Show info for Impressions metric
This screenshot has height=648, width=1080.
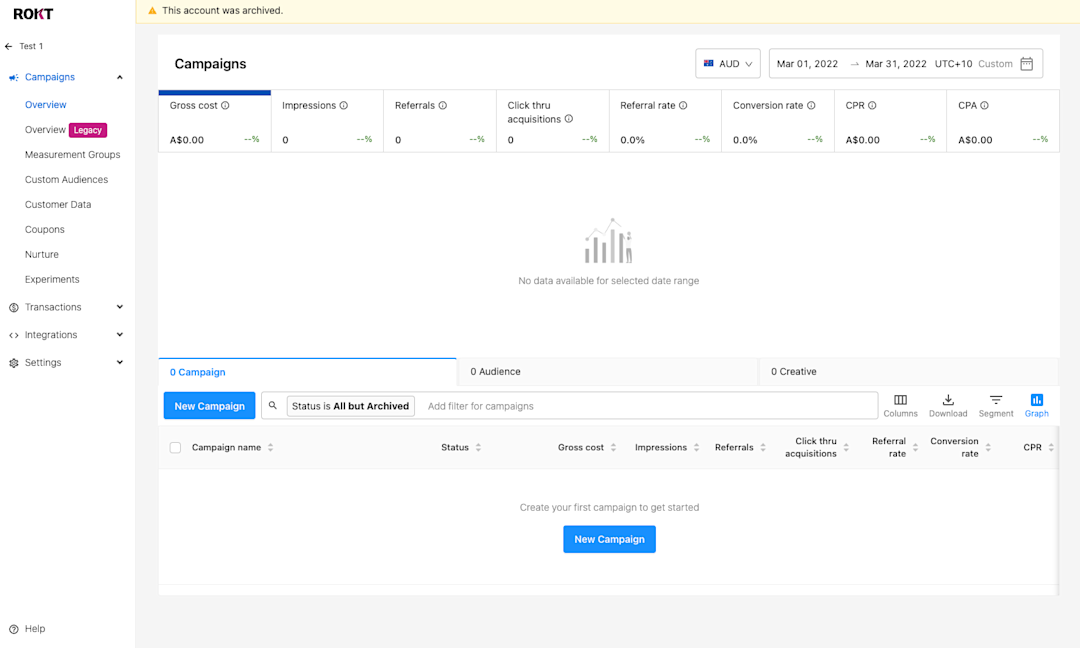(x=344, y=105)
